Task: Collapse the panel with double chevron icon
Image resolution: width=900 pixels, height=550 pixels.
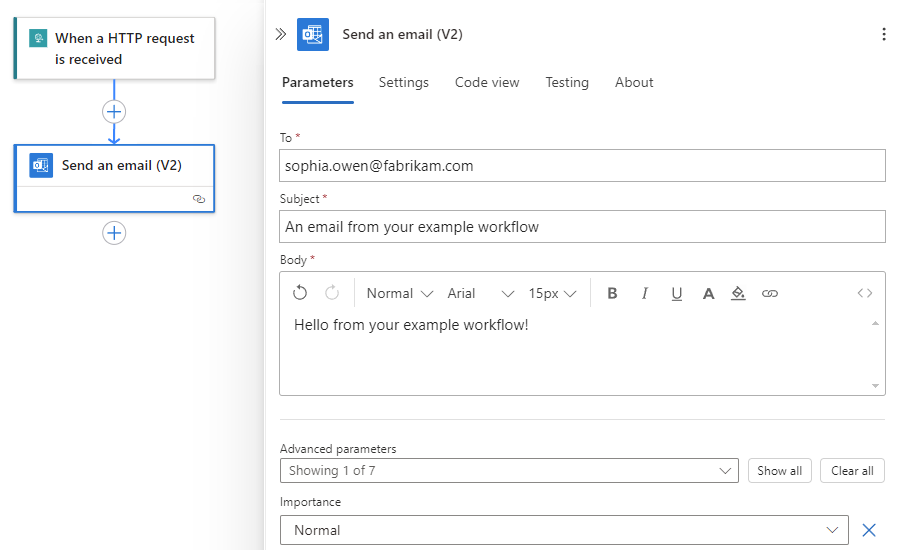Action: point(281,34)
